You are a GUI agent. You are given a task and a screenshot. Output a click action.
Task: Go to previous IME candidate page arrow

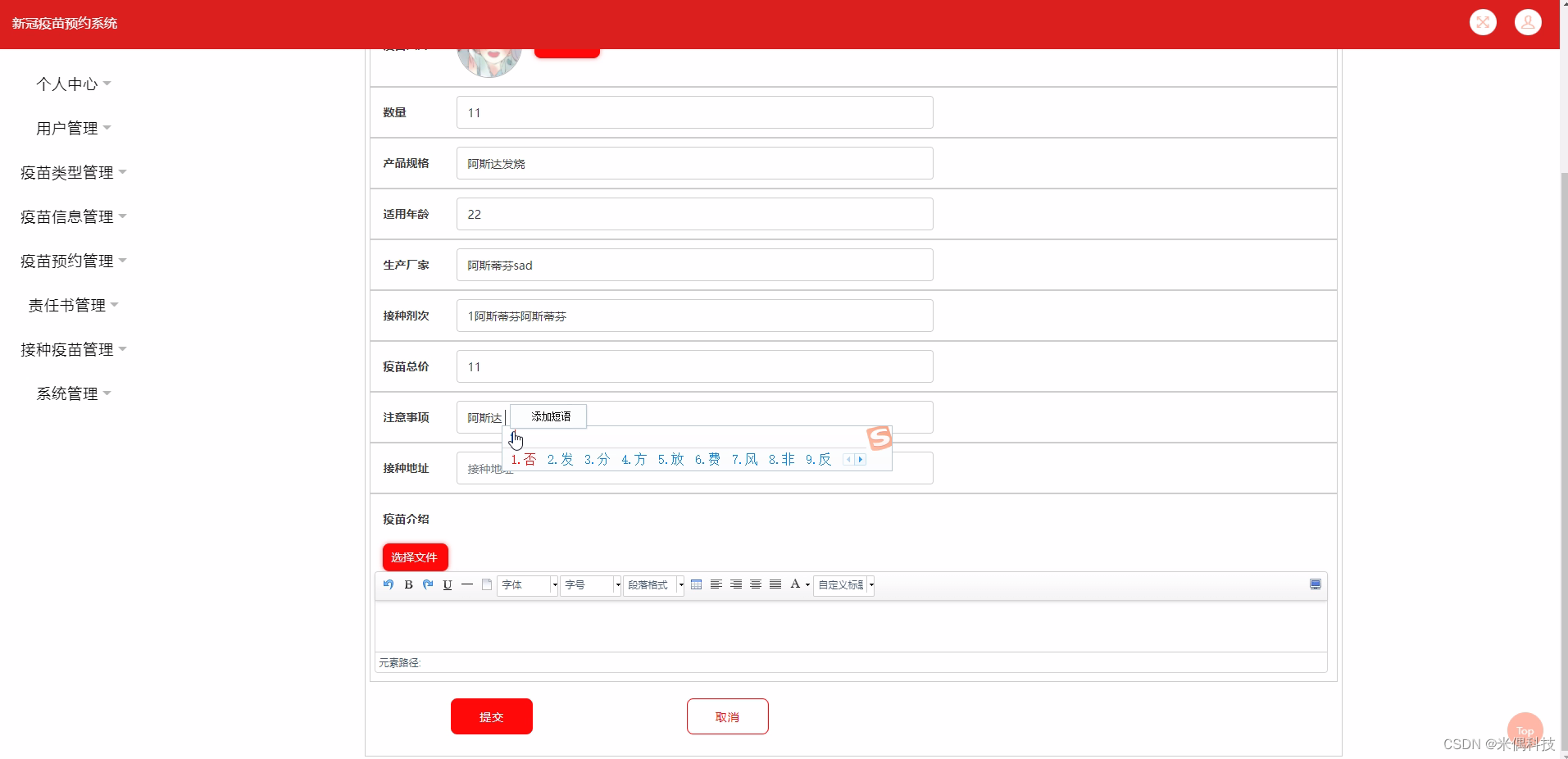(x=848, y=460)
